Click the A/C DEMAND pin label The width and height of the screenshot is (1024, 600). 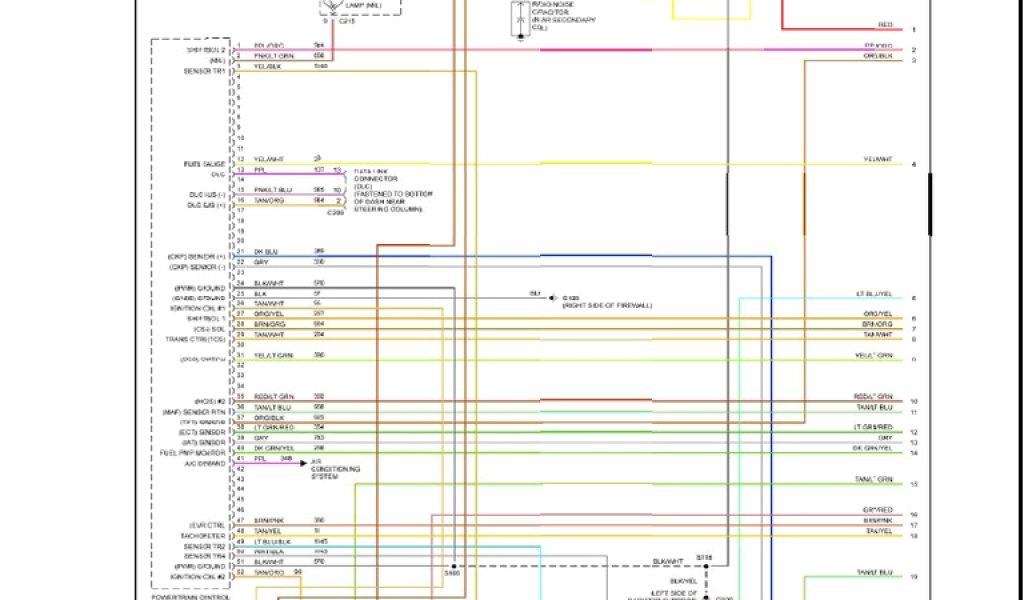pyautogui.click(x=206, y=463)
